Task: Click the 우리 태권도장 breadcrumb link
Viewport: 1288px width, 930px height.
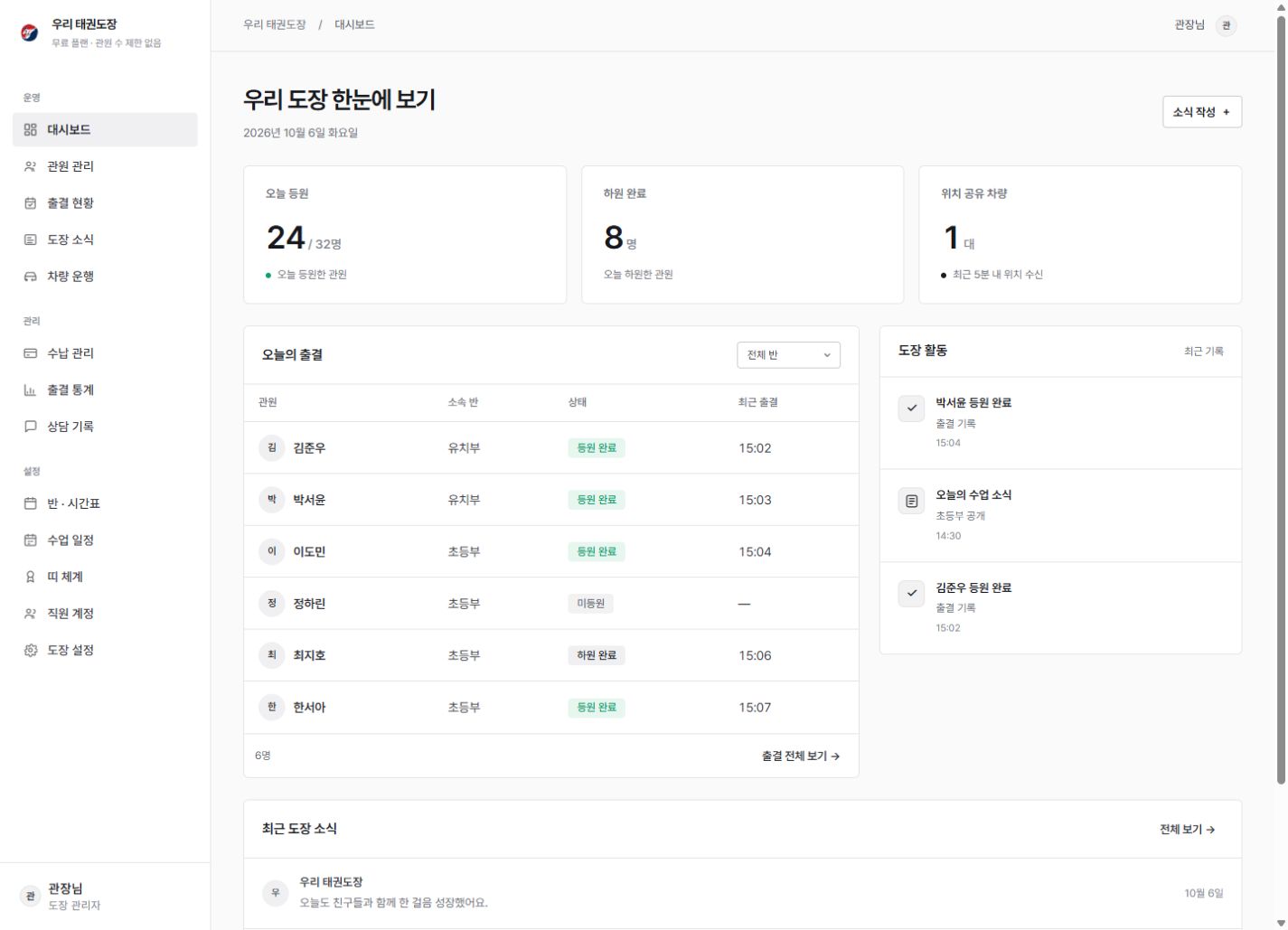Action: [x=275, y=25]
